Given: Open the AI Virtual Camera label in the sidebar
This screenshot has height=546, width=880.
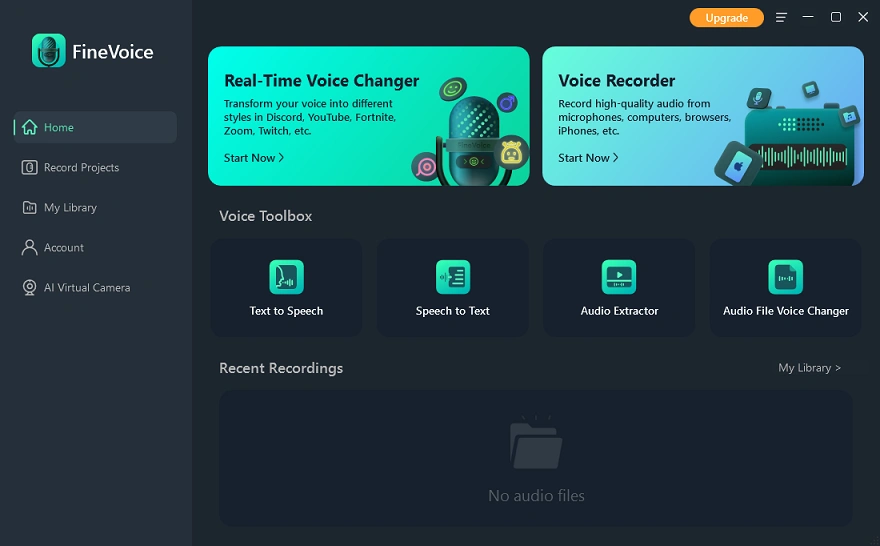Looking at the screenshot, I should click(87, 287).
